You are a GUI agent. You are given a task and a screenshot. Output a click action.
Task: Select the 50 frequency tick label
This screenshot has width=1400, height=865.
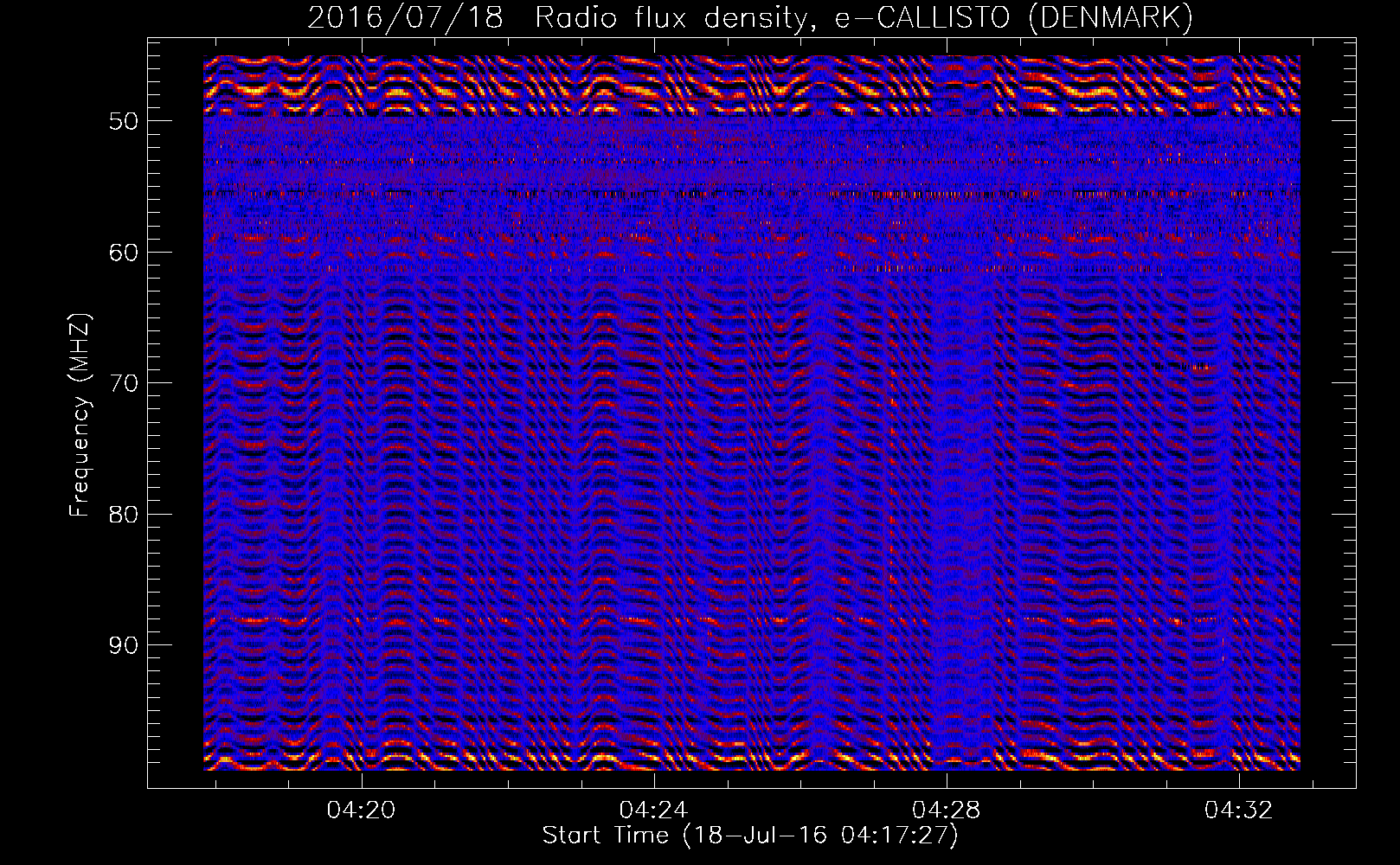tap(124, 121)
